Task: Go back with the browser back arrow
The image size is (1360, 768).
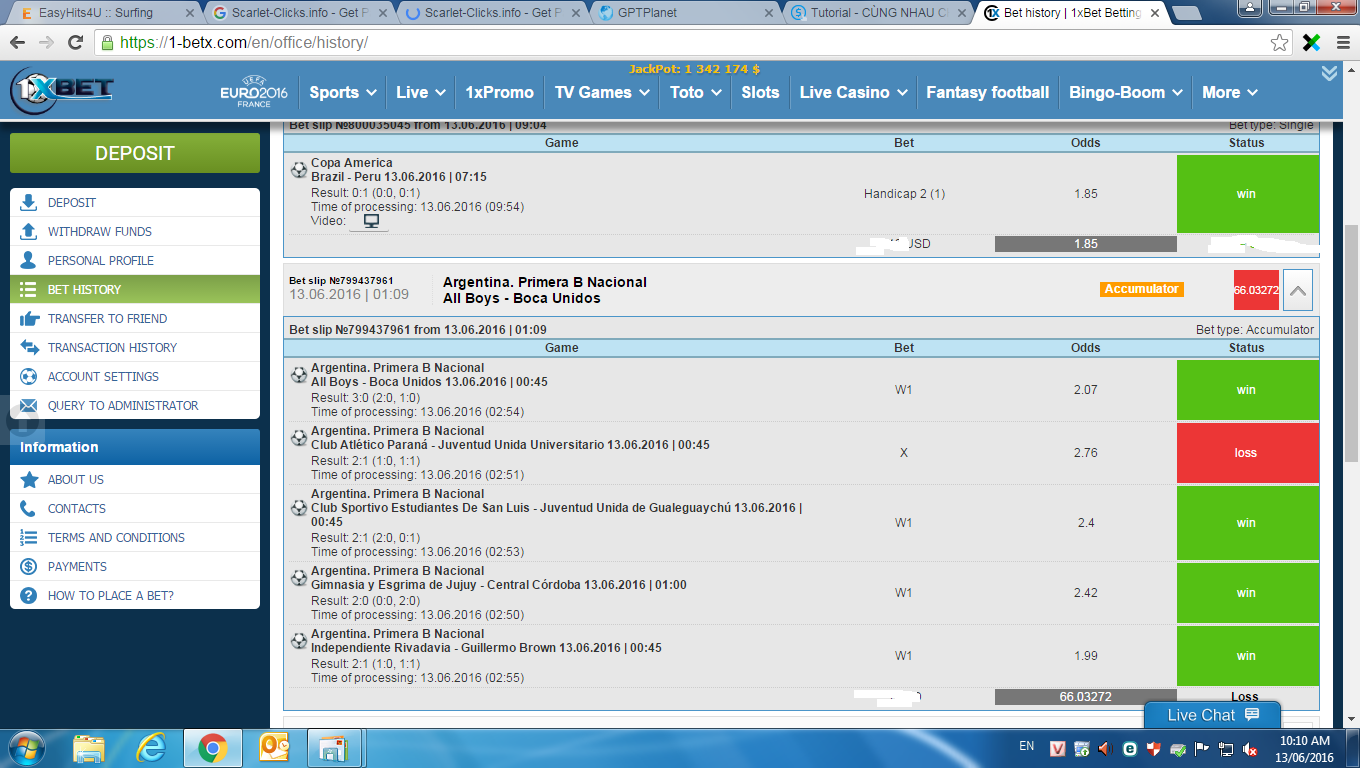Action: click(18, 43)
